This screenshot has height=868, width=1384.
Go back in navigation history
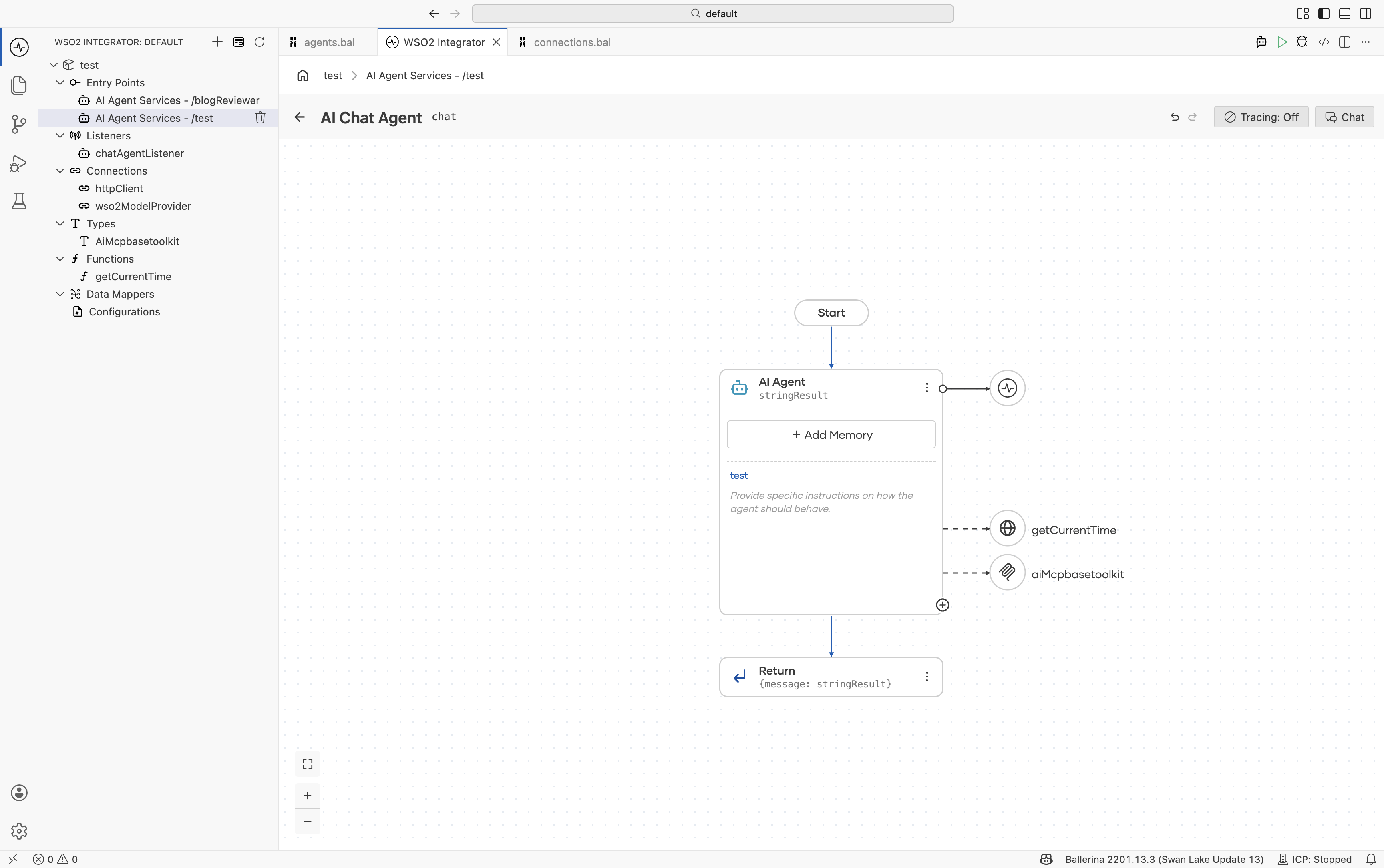(x=434, y=14)
